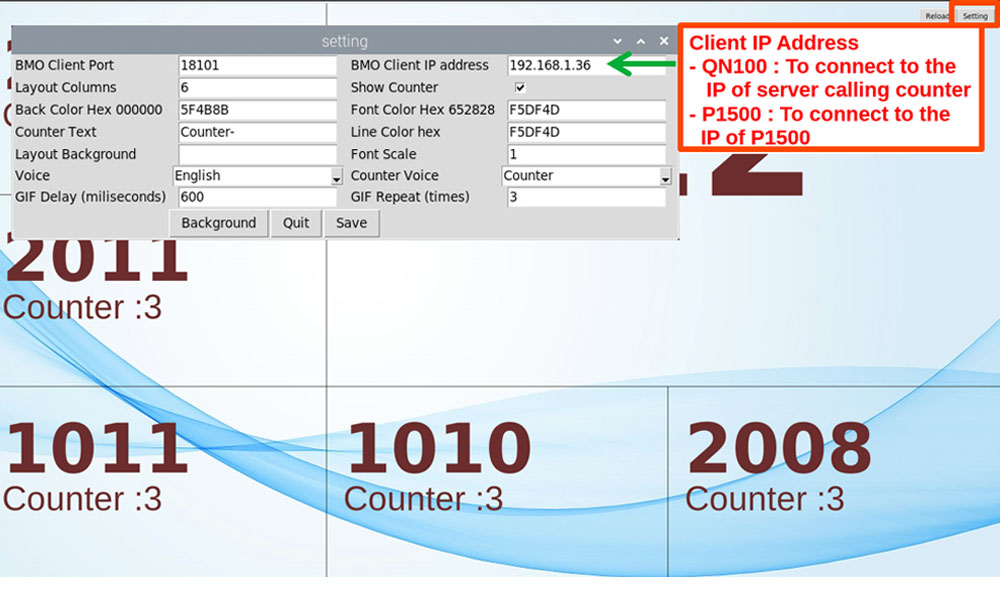This screenshot has height=610, width=1000.
Task: Click queue number 1011
Action: point(98,449)
